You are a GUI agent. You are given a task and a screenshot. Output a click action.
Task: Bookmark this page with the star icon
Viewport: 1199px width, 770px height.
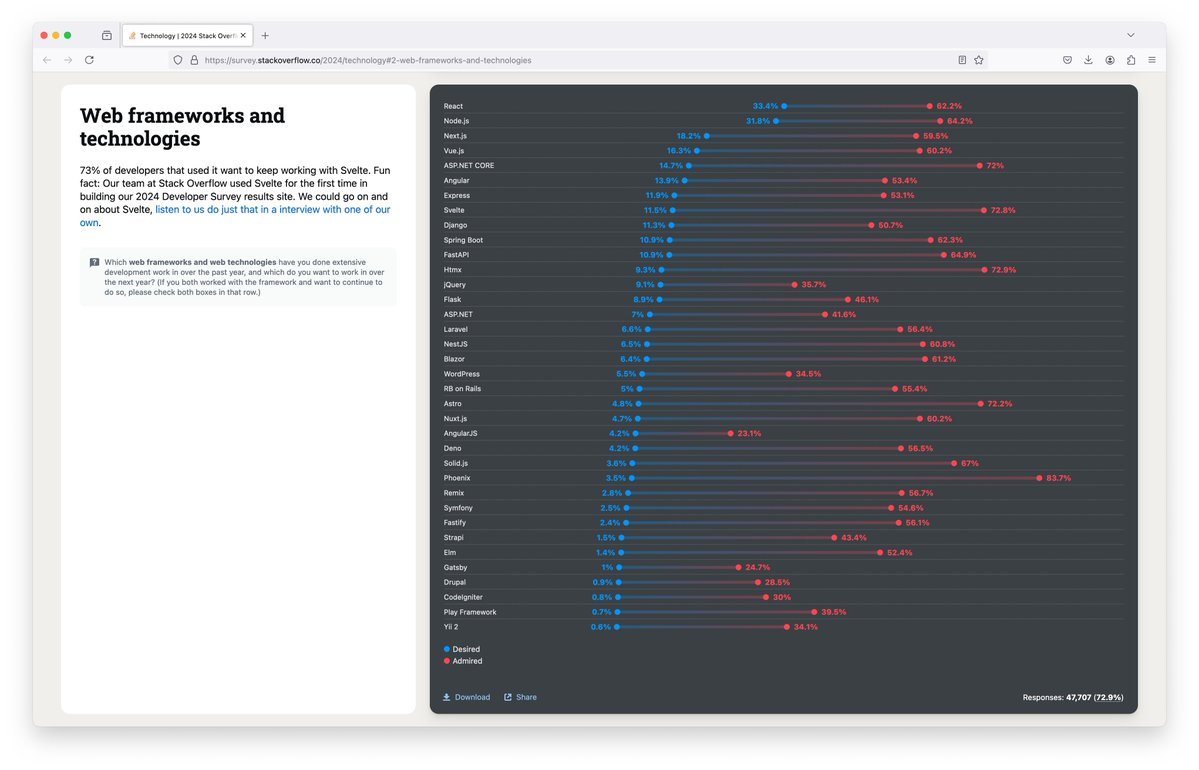(x=979, y=60)
